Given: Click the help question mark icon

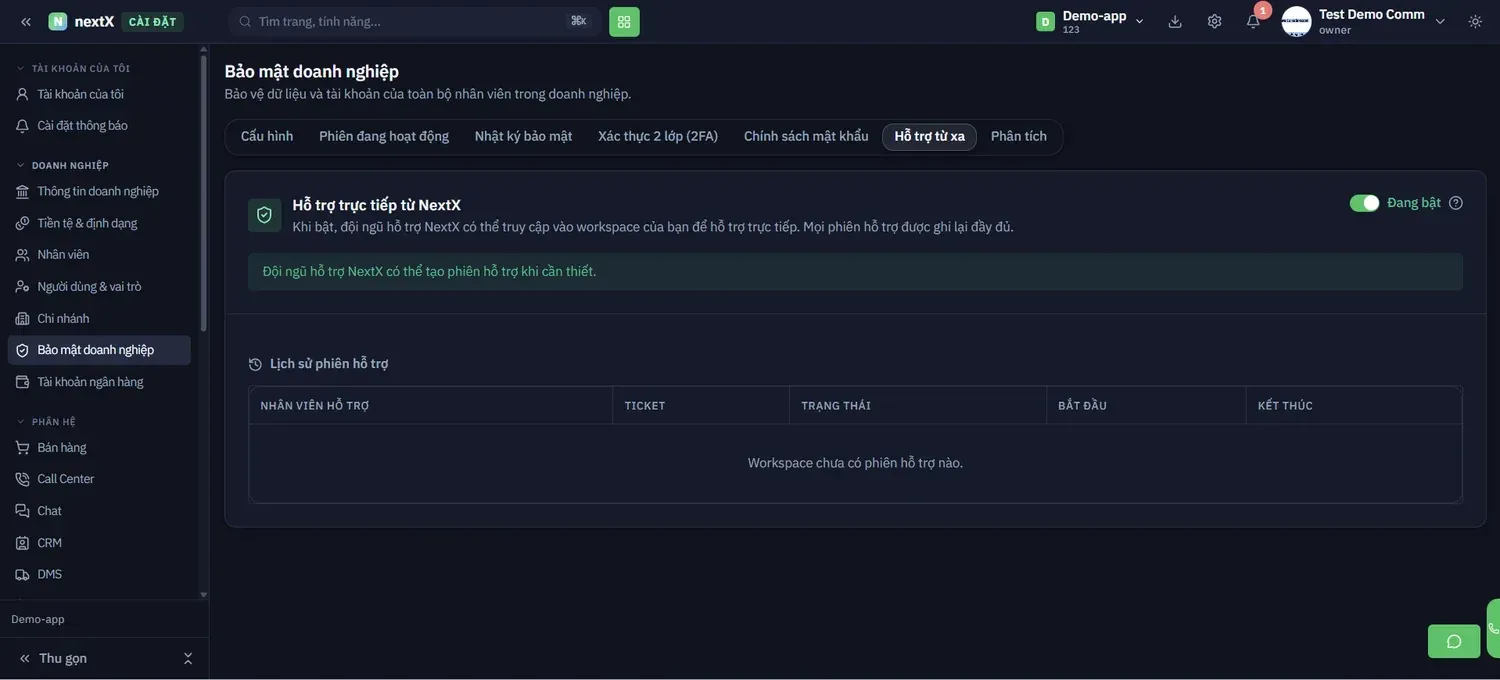Looking at the screenshot, I should [1456, 203].
